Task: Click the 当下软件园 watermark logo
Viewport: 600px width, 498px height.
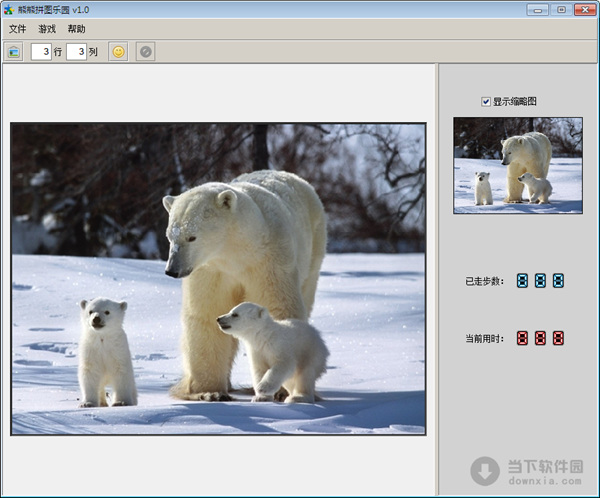Action: coord(528,470)
